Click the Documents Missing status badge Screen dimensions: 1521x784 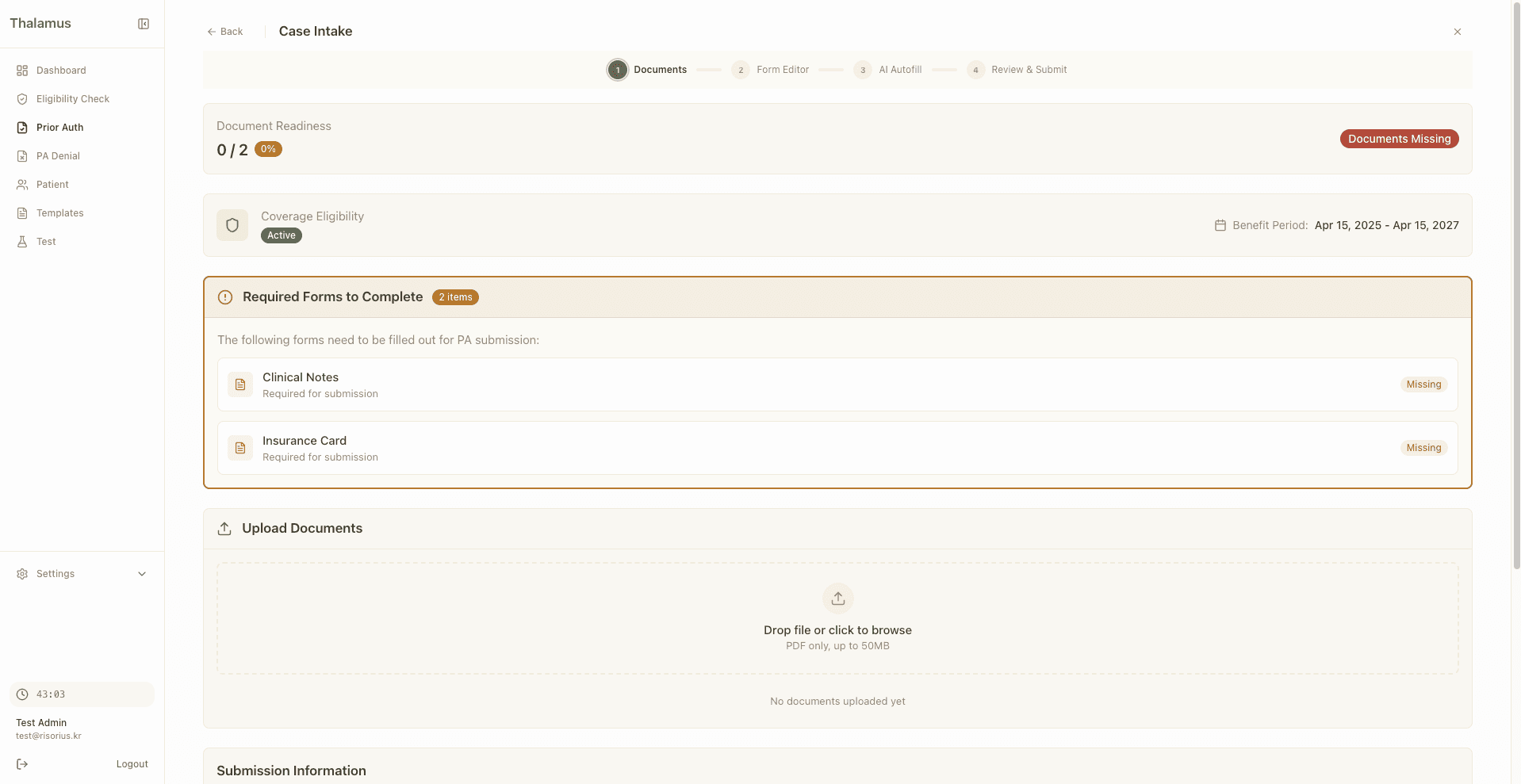click(x=1399, y=139)
